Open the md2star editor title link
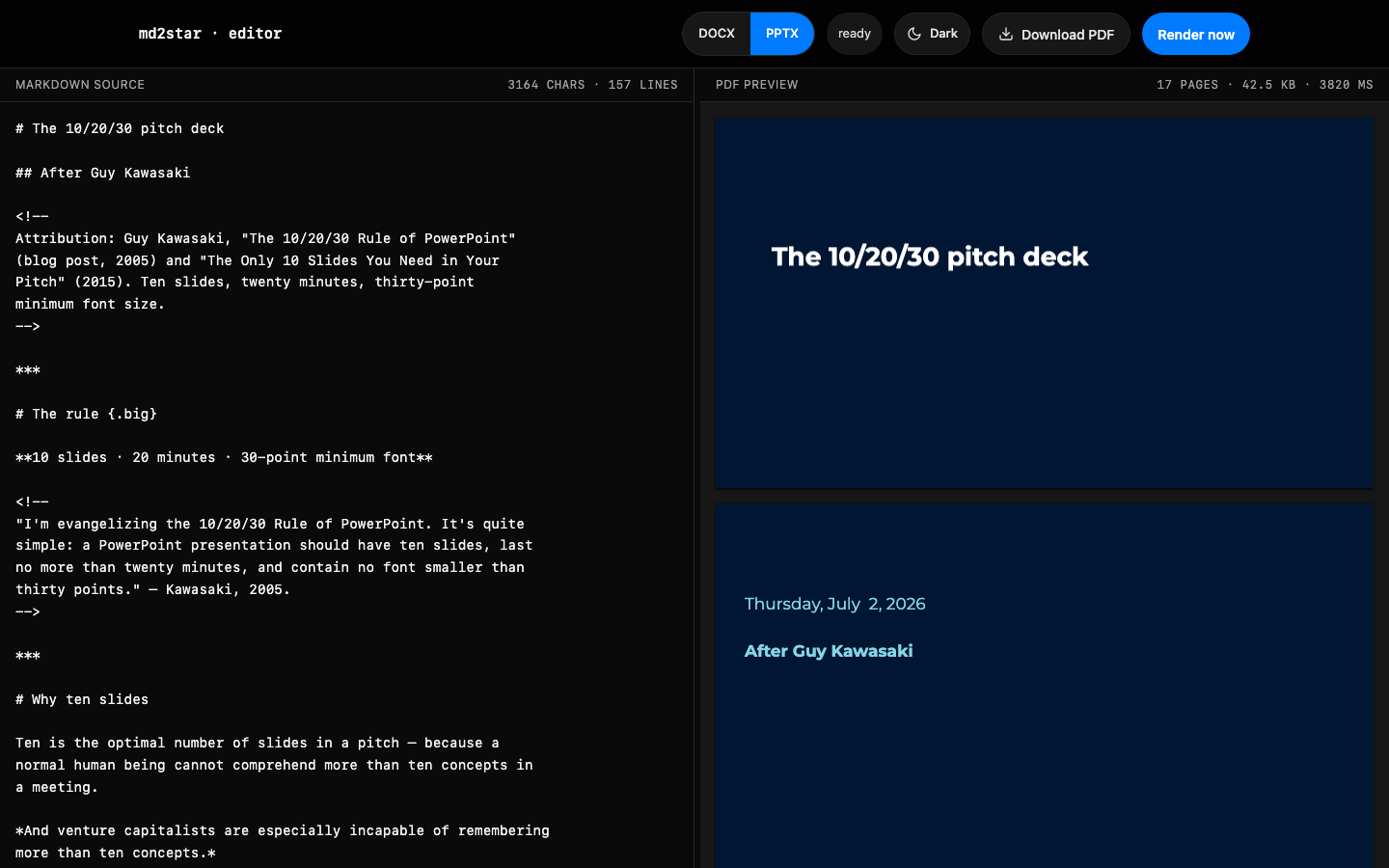The height and width of the screenshot is (868, 1389). tap(210, 34)
